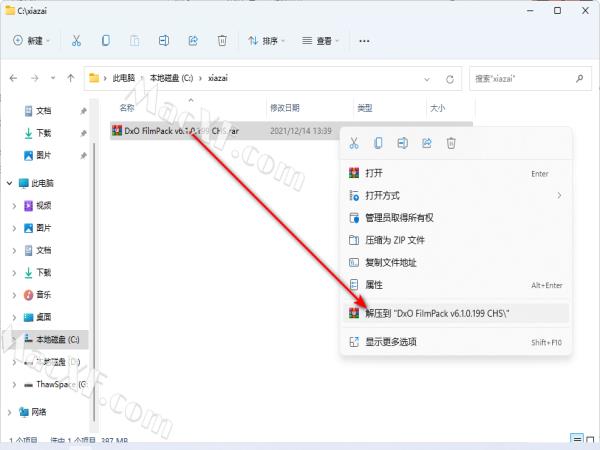Click the Share icon in the context menu
The image size is (600, 450).
[x=427, y=143]
